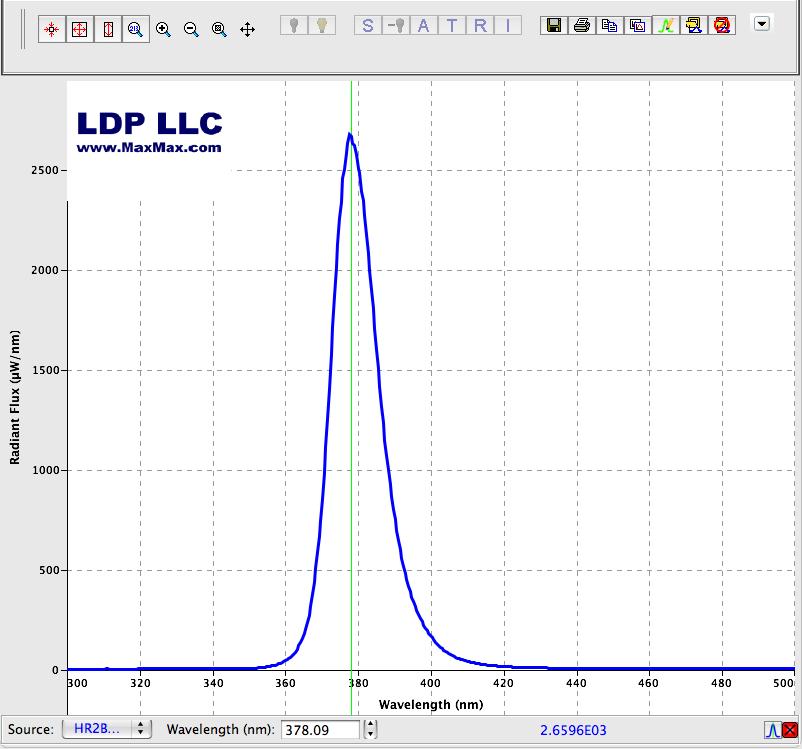Screen dimensions: 802x749
Task: Click the red delete overlay icon
Action: point(722,25)
